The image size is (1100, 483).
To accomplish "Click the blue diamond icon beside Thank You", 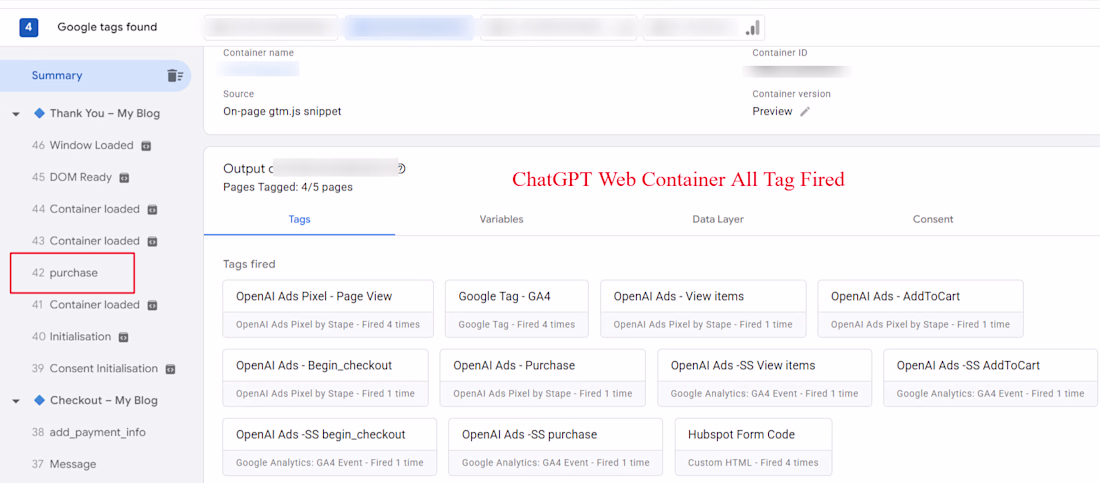I will coord(39,114).
